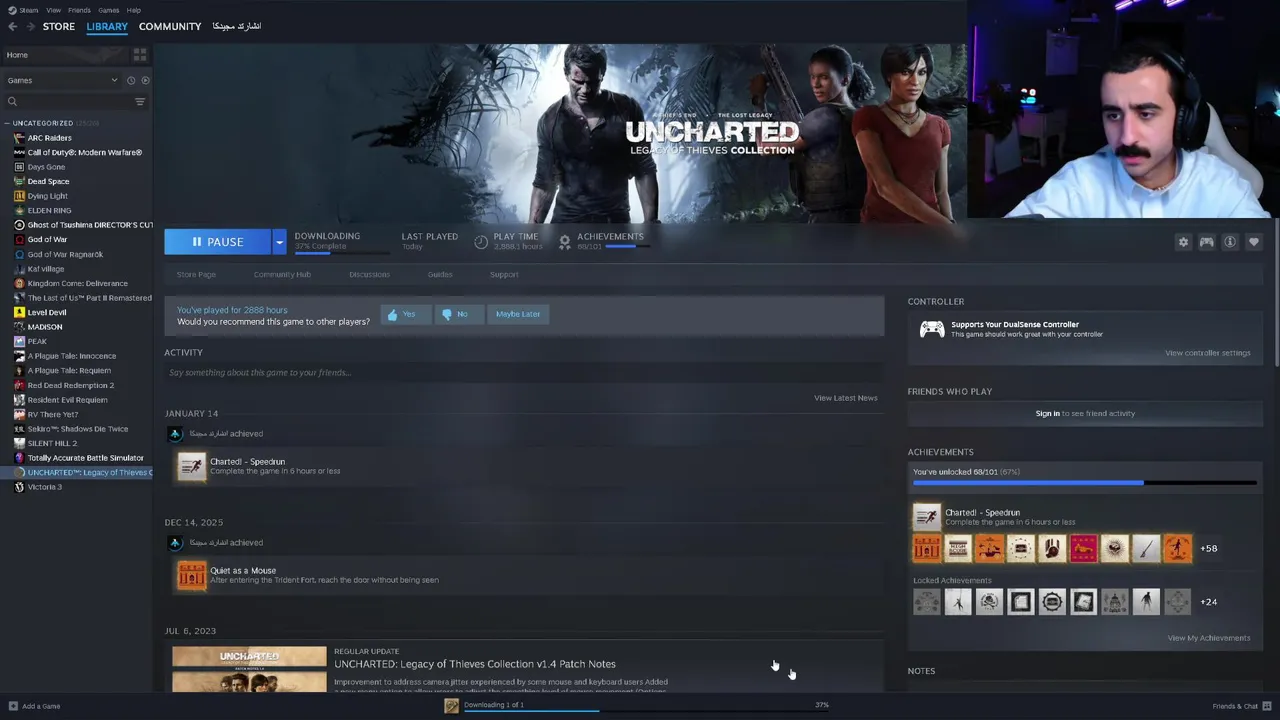Click the library search field
1280x720 pixels.
(68, 101)
